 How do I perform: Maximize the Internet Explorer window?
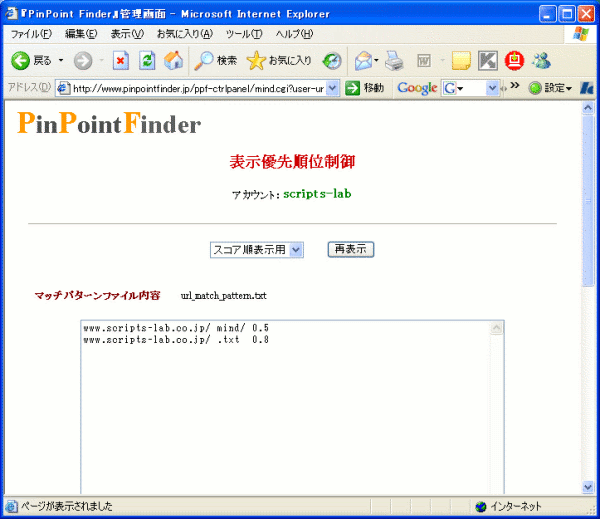pos(567,15)
